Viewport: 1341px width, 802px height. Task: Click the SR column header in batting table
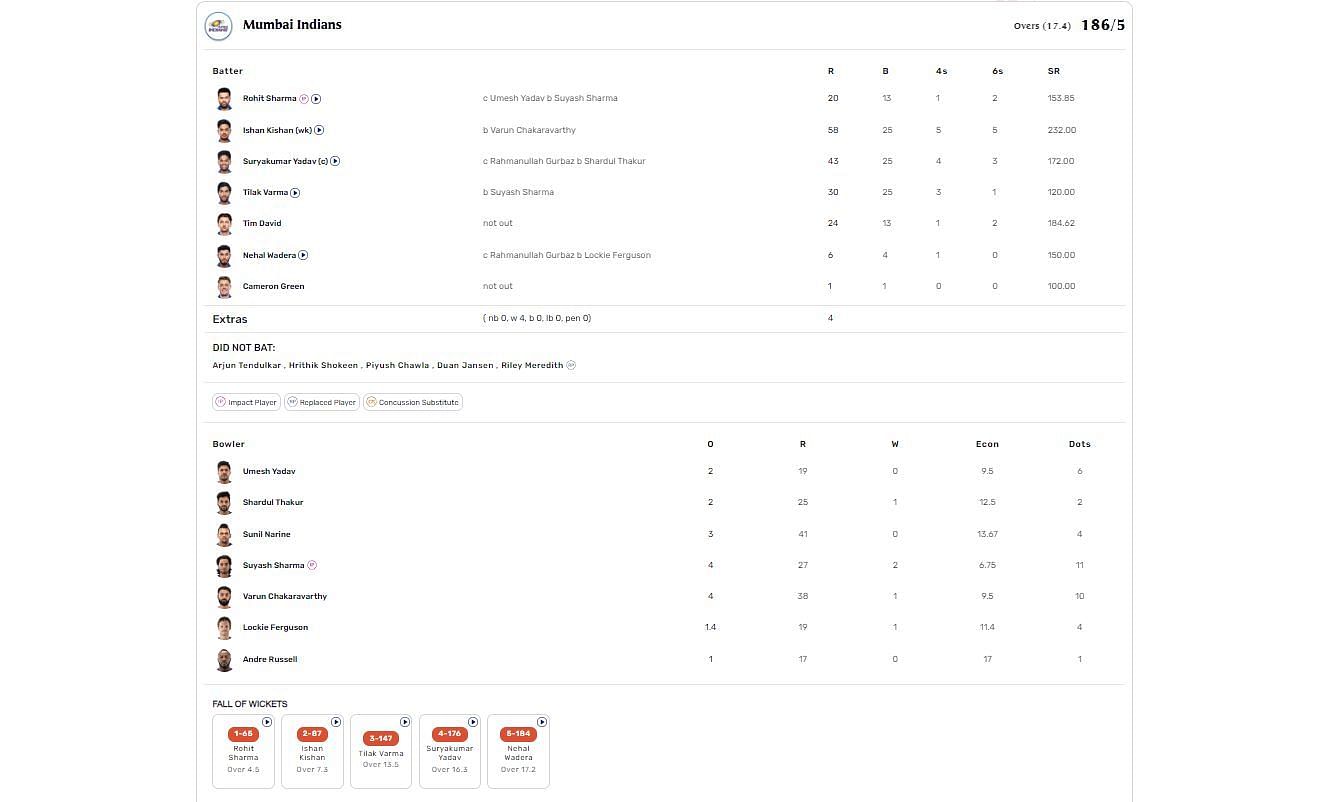pyautogui.click(x=1054, y=71)
